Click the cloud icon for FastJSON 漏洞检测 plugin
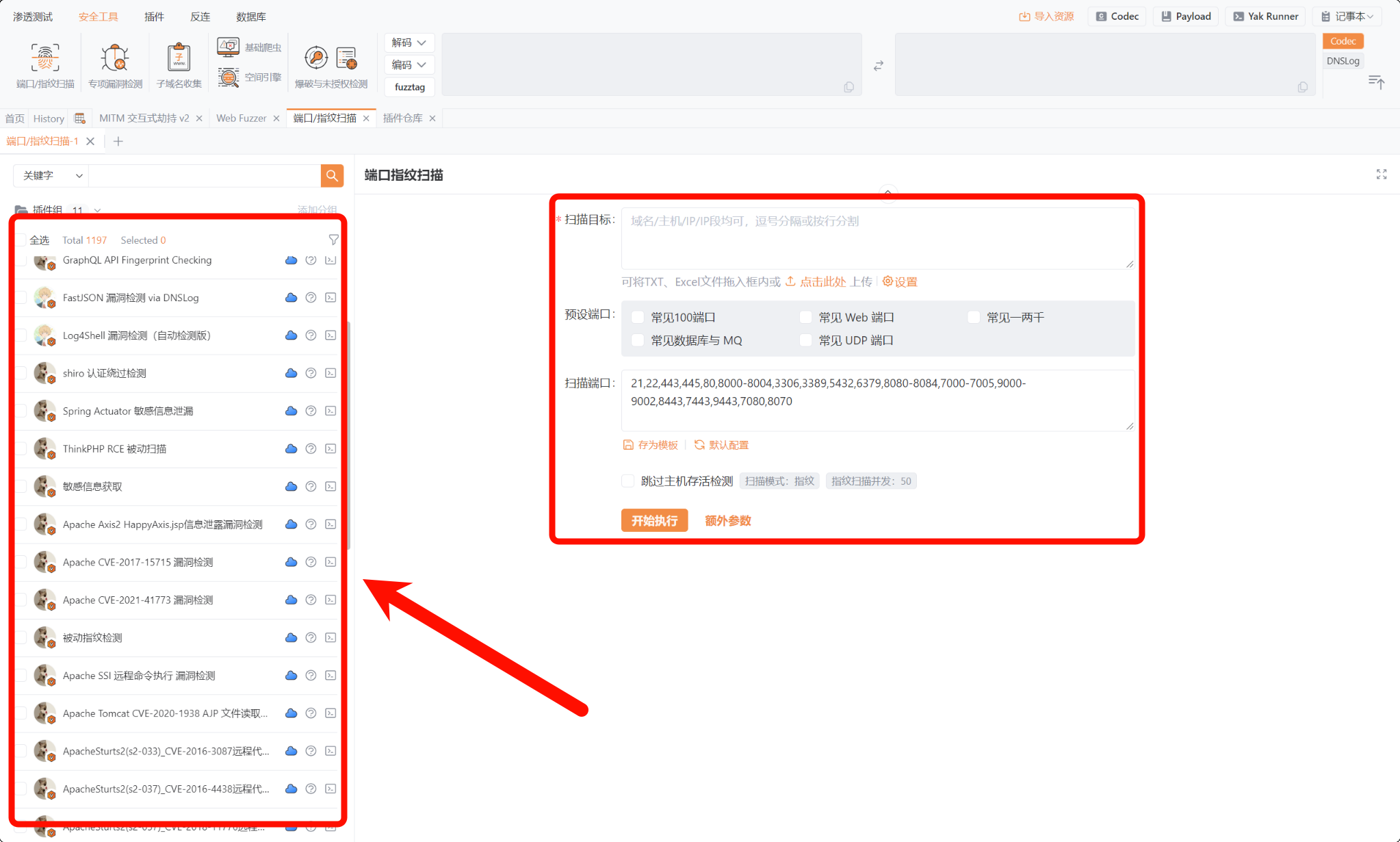 291,298
